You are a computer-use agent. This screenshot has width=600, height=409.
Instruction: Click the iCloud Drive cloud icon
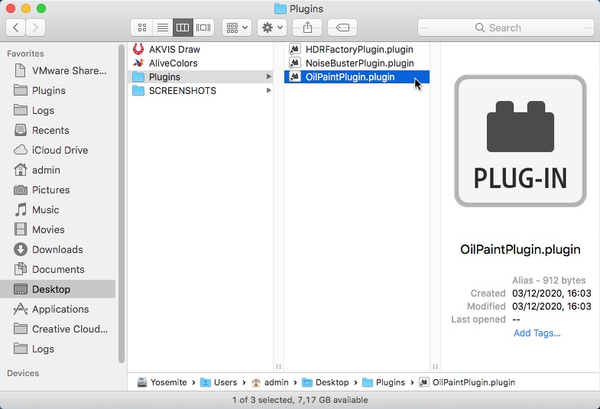[x=20, y=150]
